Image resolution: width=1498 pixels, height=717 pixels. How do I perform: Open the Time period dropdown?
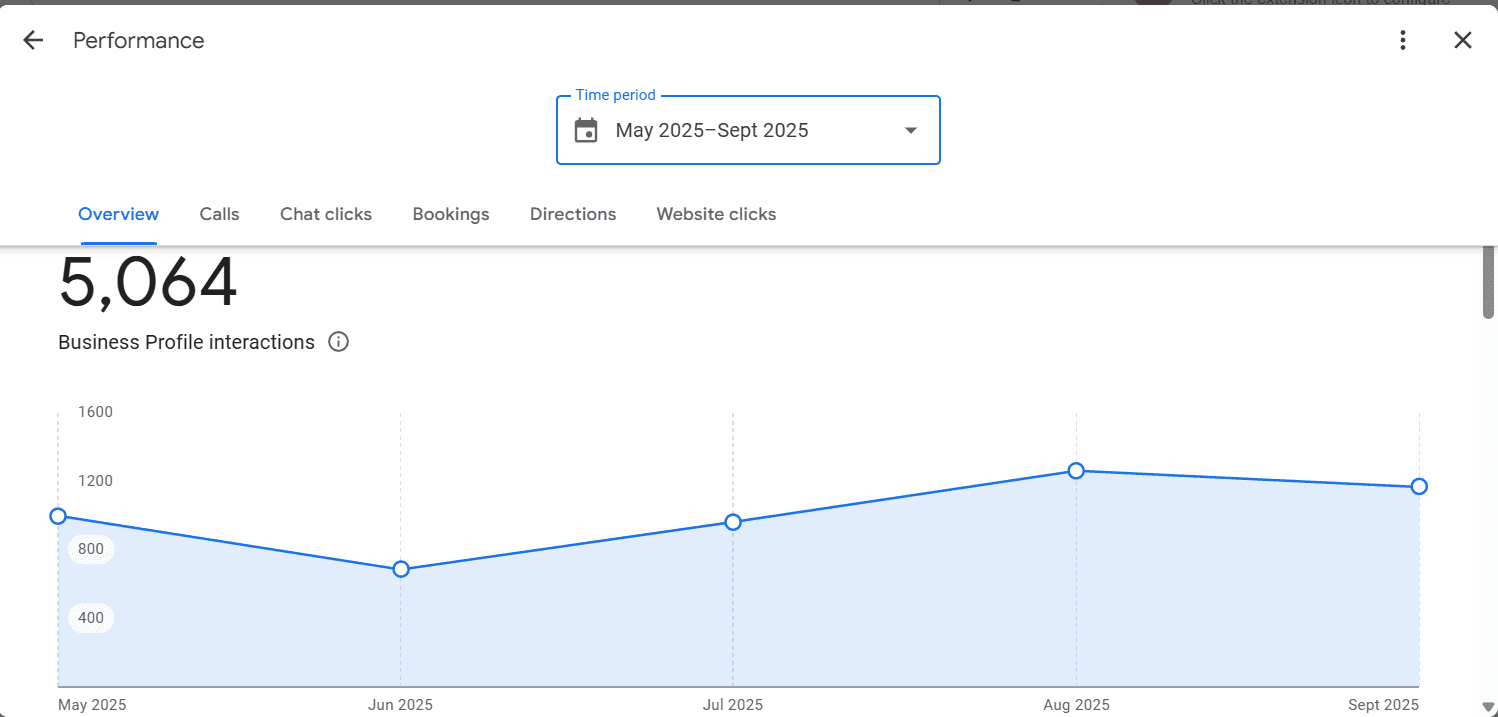click(748, 130)
